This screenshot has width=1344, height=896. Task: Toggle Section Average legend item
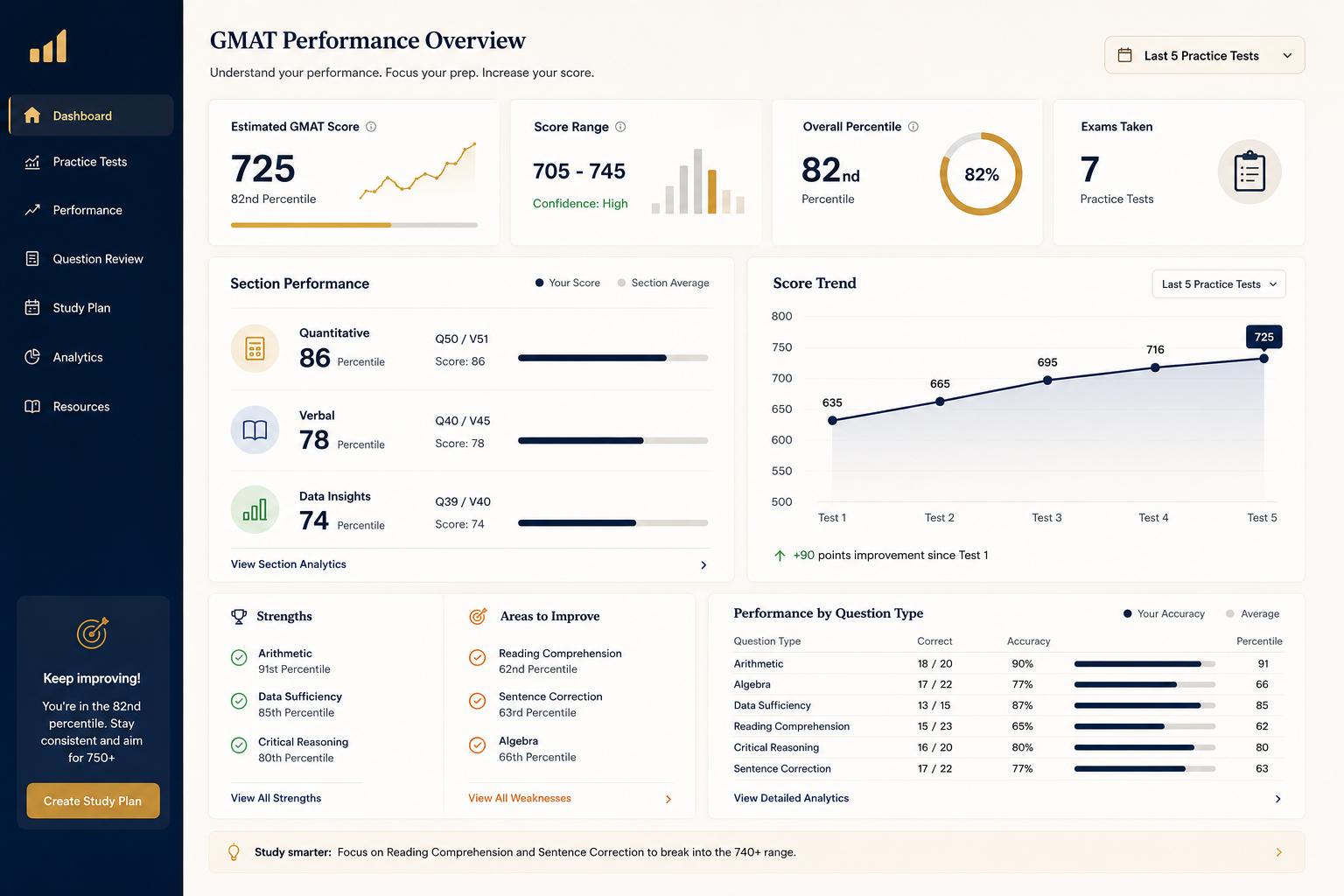tap(663, 283)
